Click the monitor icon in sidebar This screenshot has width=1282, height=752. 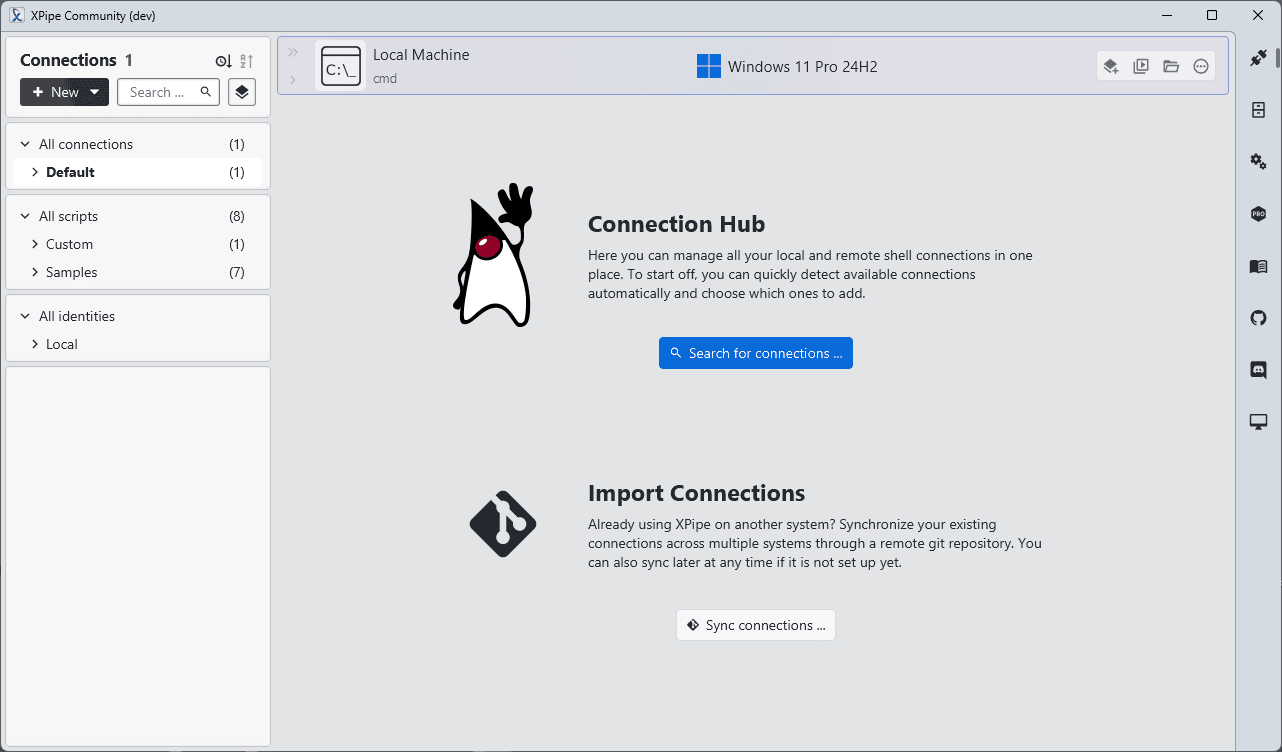point(1258,422)
